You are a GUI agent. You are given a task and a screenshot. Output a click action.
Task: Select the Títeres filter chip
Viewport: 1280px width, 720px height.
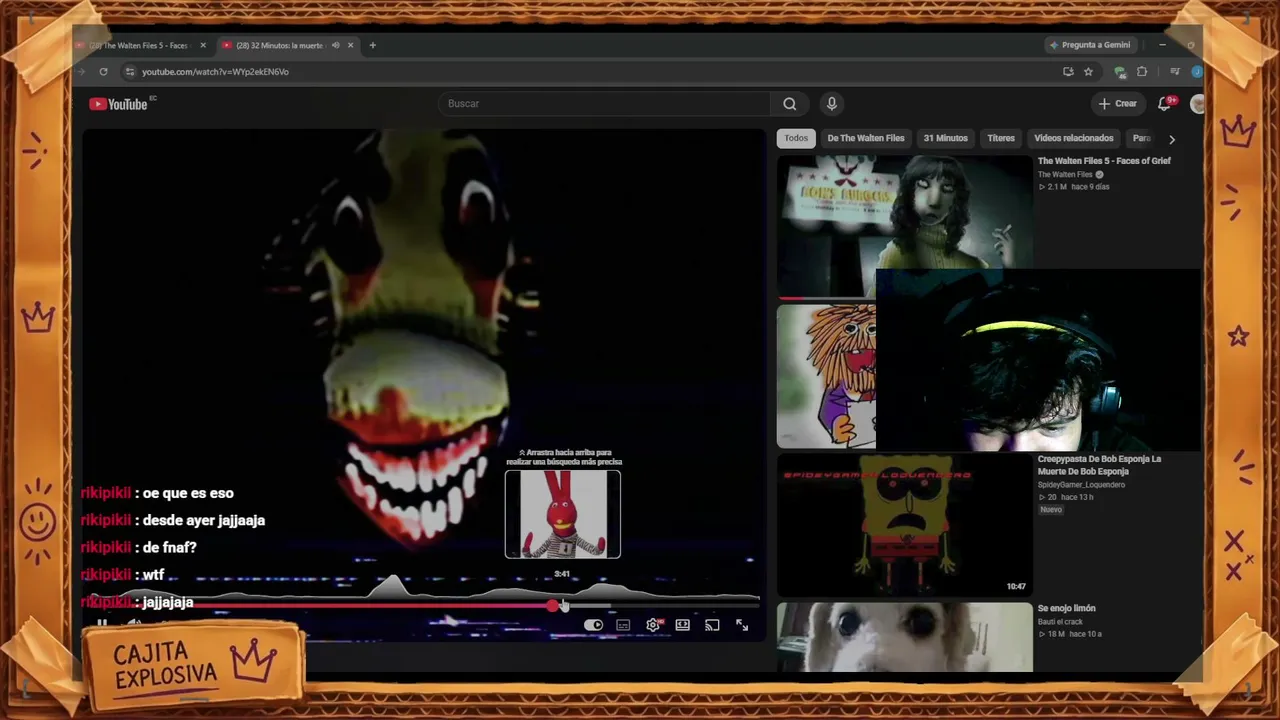coord(1001,138)
